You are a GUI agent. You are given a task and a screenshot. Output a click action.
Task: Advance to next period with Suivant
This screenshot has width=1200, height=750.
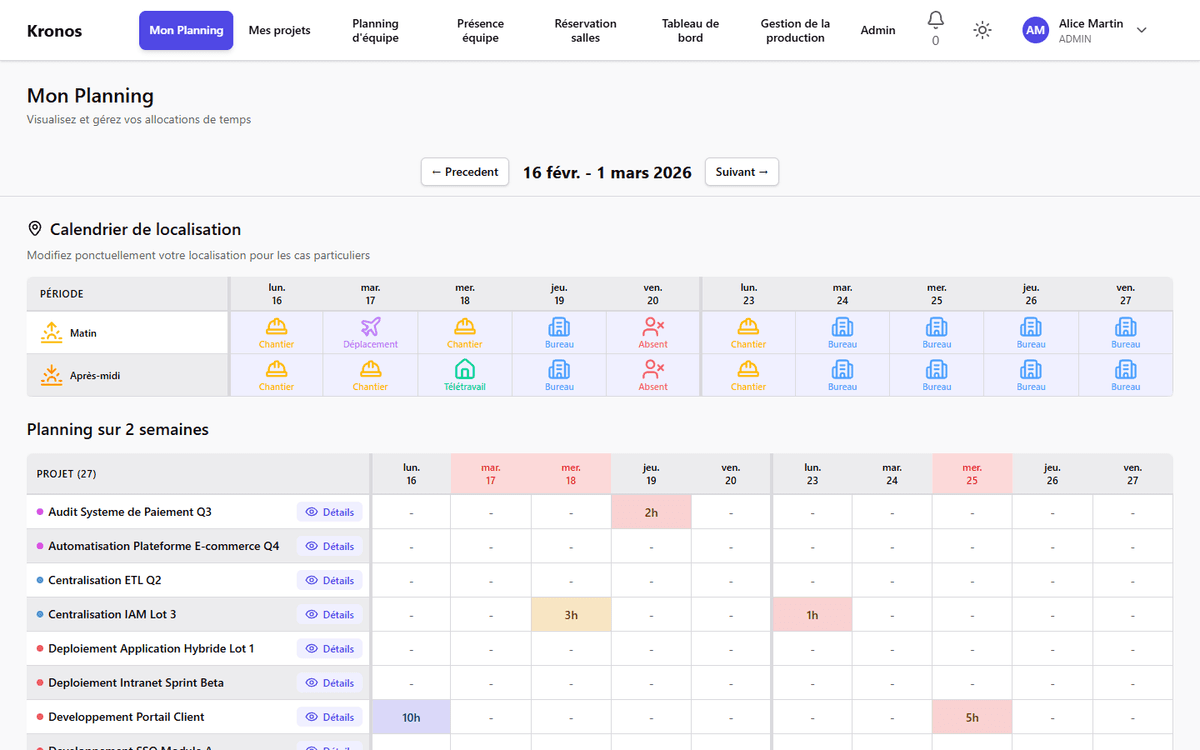pos(741,171)
